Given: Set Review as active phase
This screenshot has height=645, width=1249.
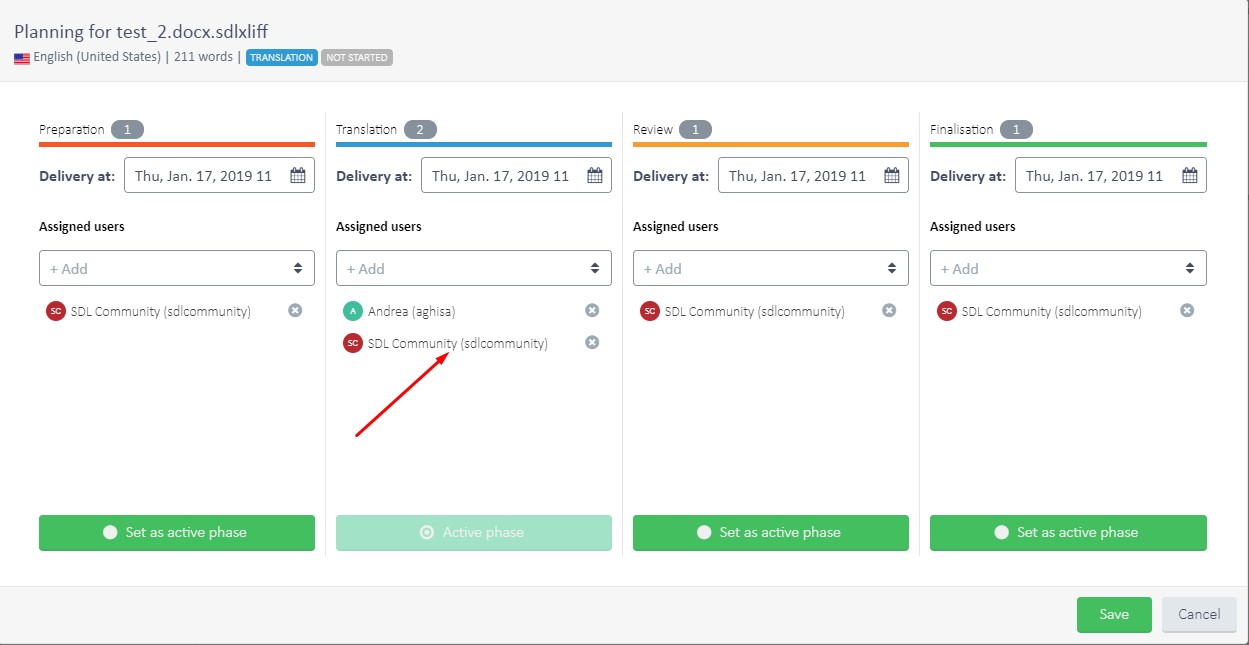Looking at the screenshot, I should coord(771,532).
